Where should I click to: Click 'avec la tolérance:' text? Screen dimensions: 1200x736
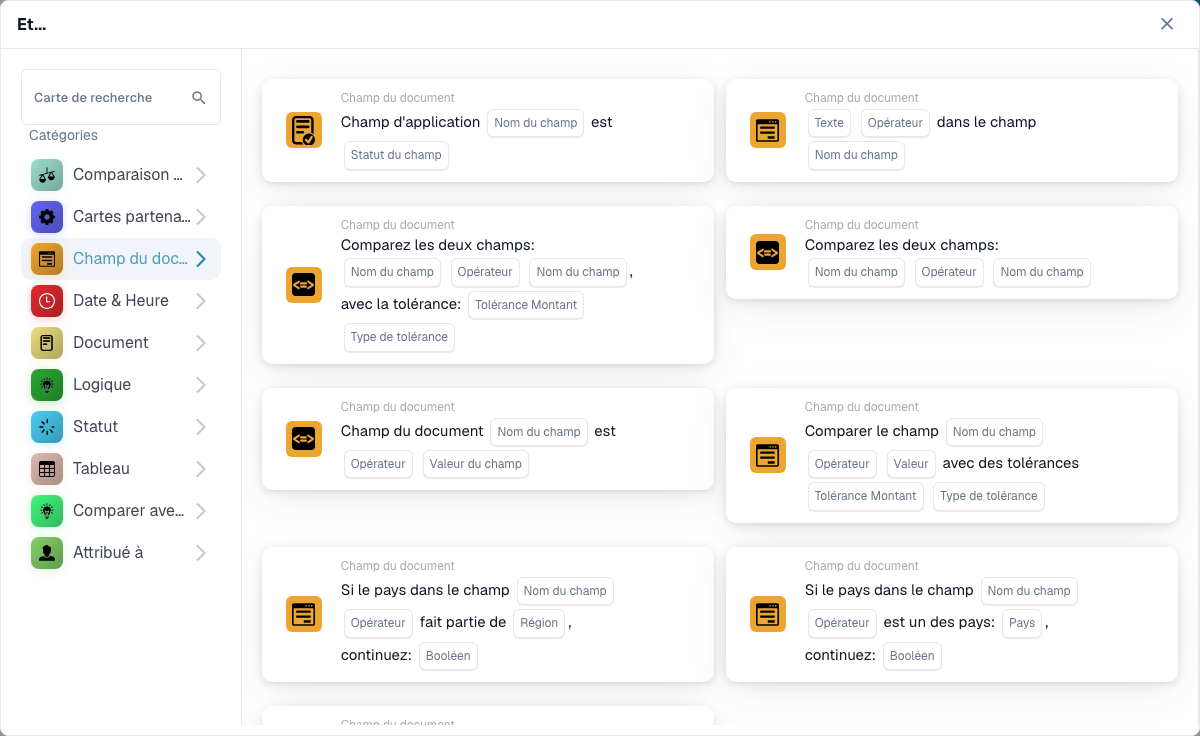point(401,304)
